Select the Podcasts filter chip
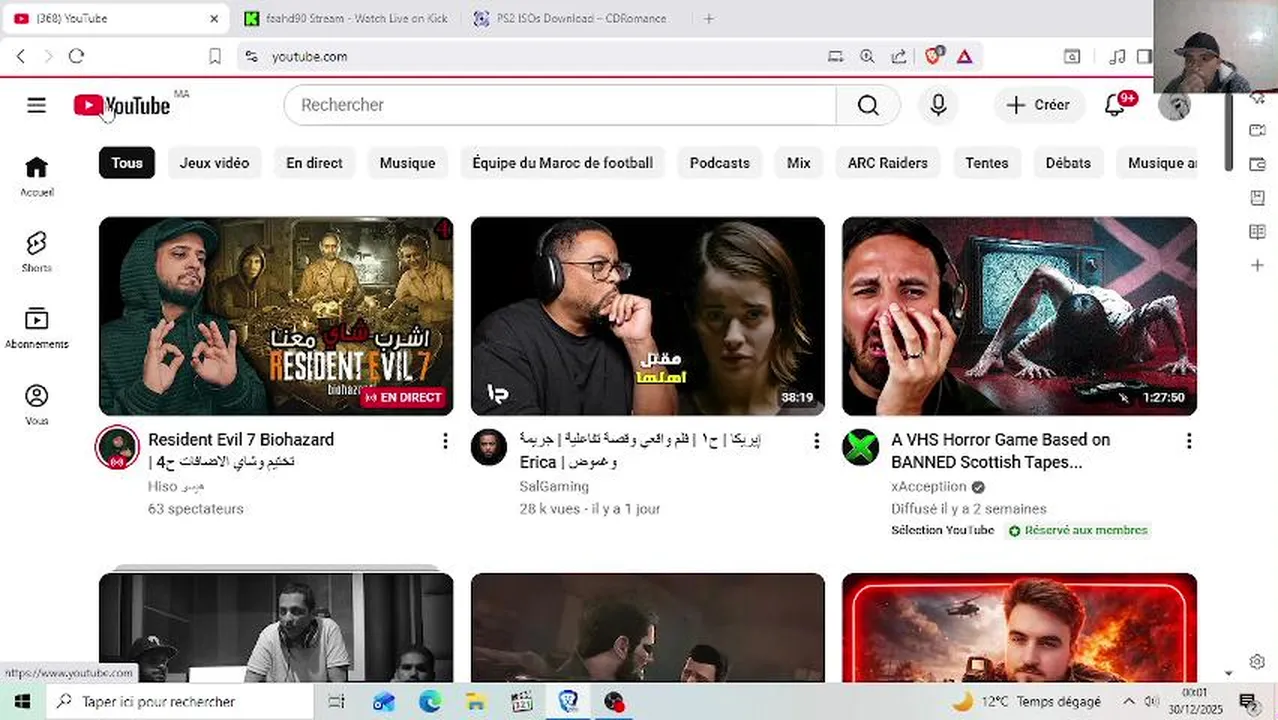 coord(719,163)
